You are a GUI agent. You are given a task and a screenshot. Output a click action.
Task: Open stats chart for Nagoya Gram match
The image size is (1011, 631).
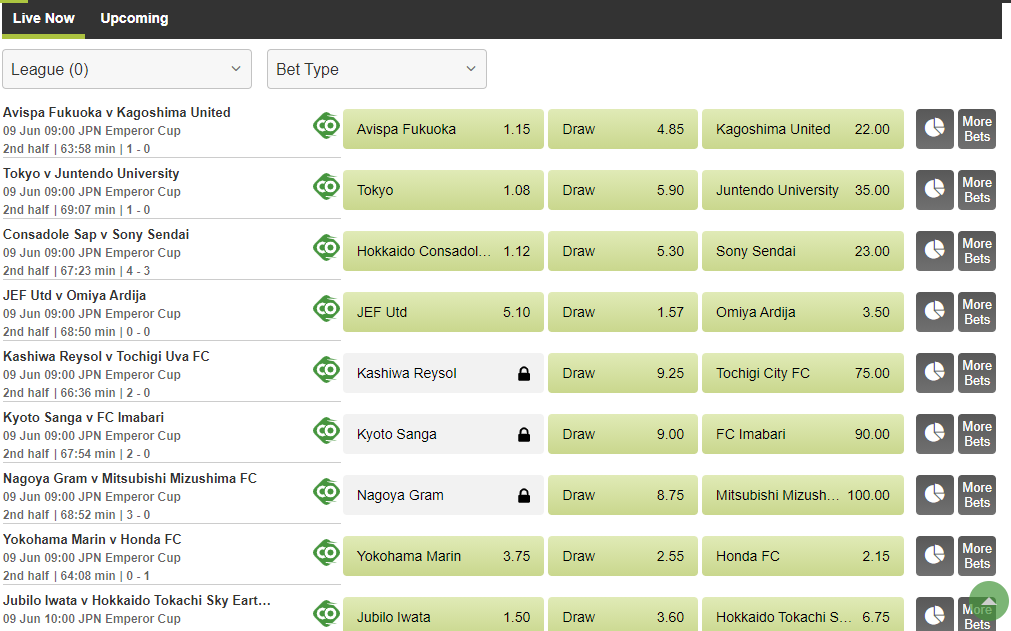tap(934, 495)
